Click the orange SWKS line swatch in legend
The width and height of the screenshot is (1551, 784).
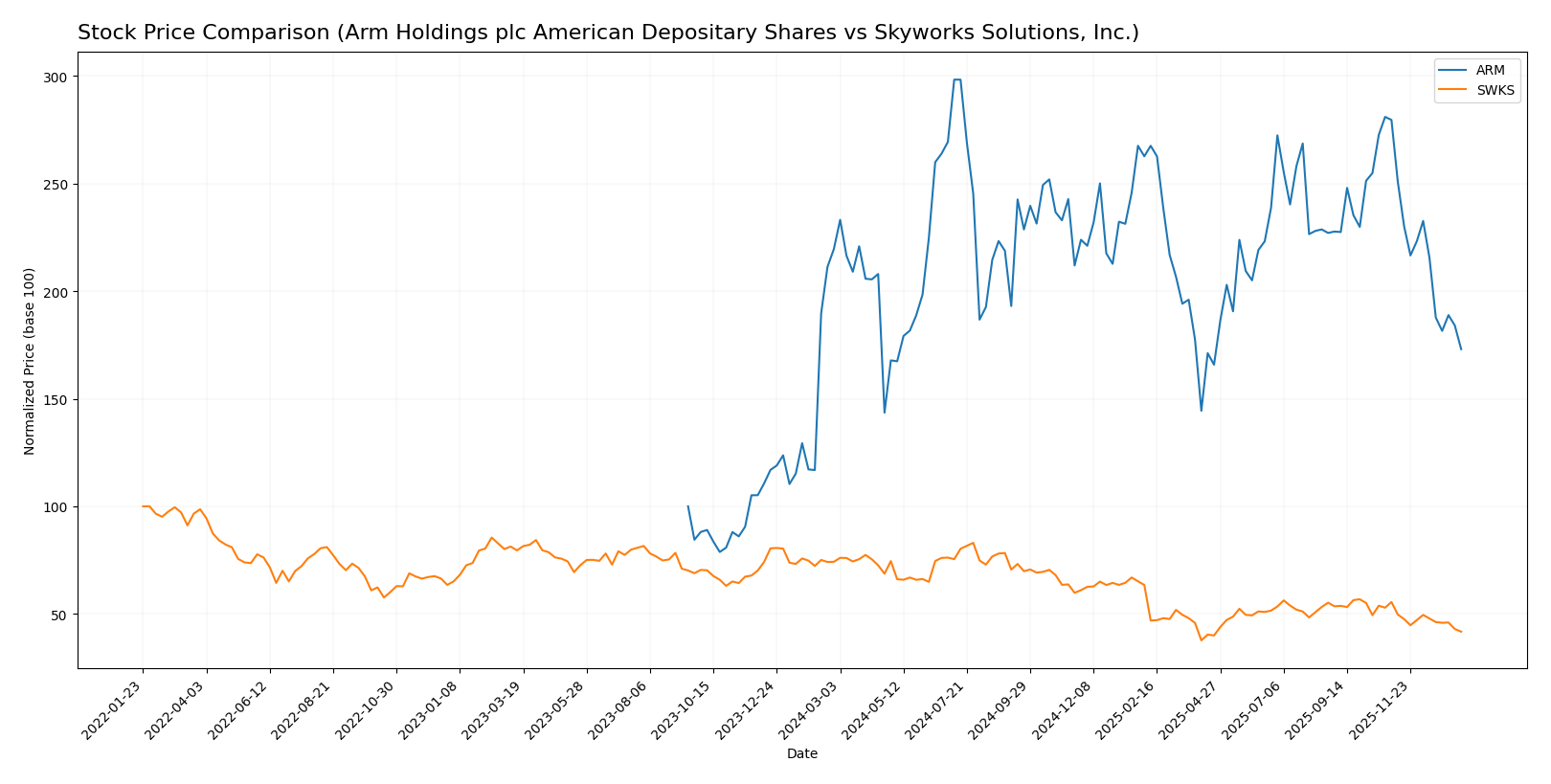pyautogui.click(x=1453, y=91)
